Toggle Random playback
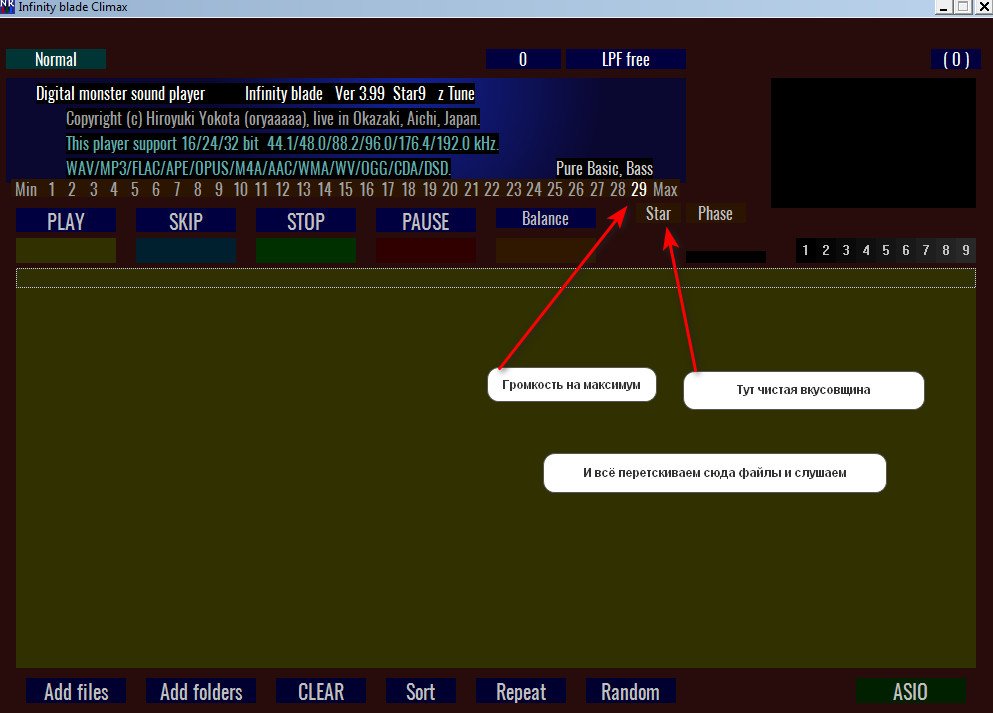This screenshot has width=993, height=713. tap(630, 691)
